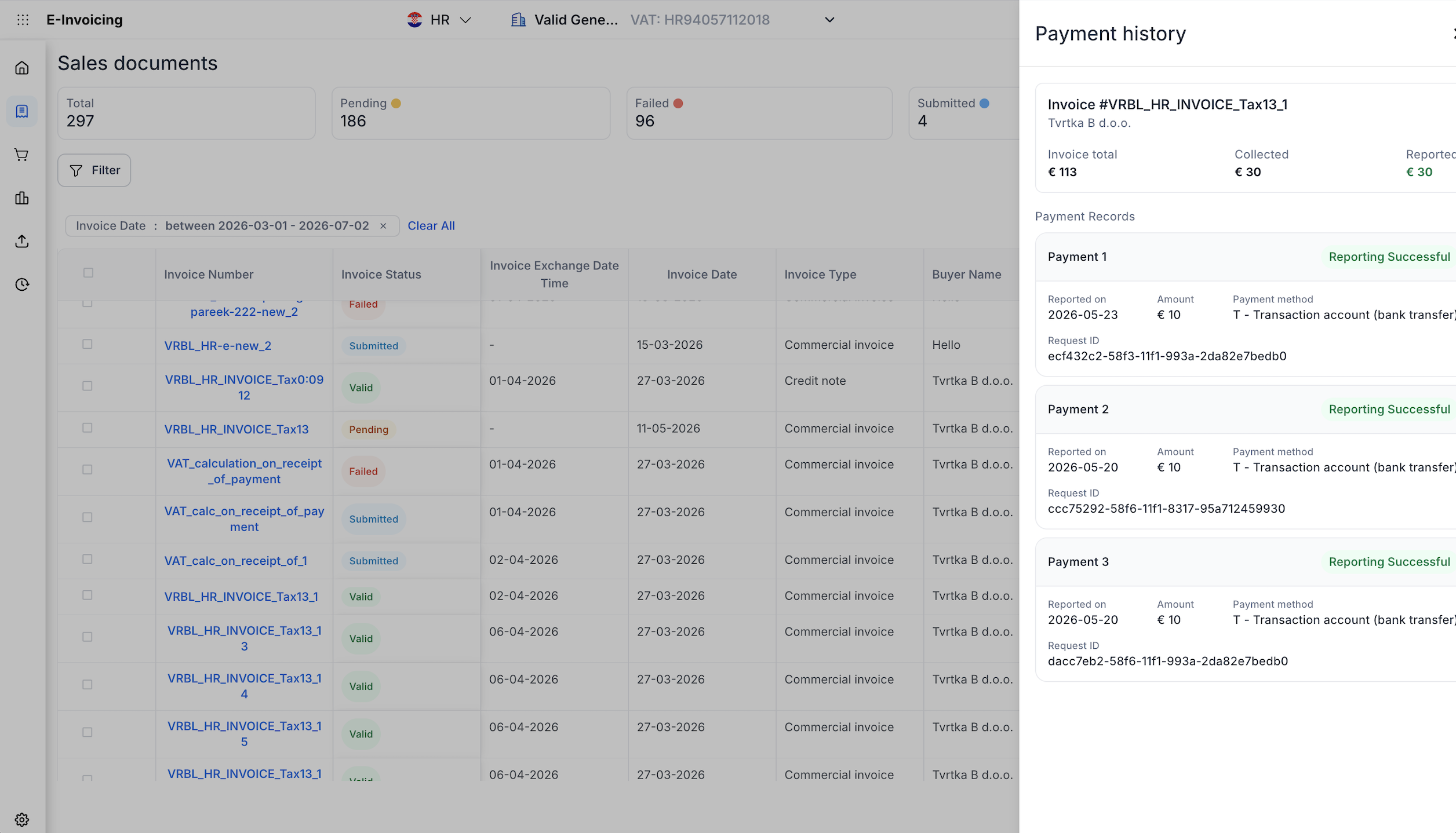The image size is (1456, 833).
Task: Open invoice VRBL_HR_INVOICE_Tax13_1 4
Action: click(x=244, y=686)
